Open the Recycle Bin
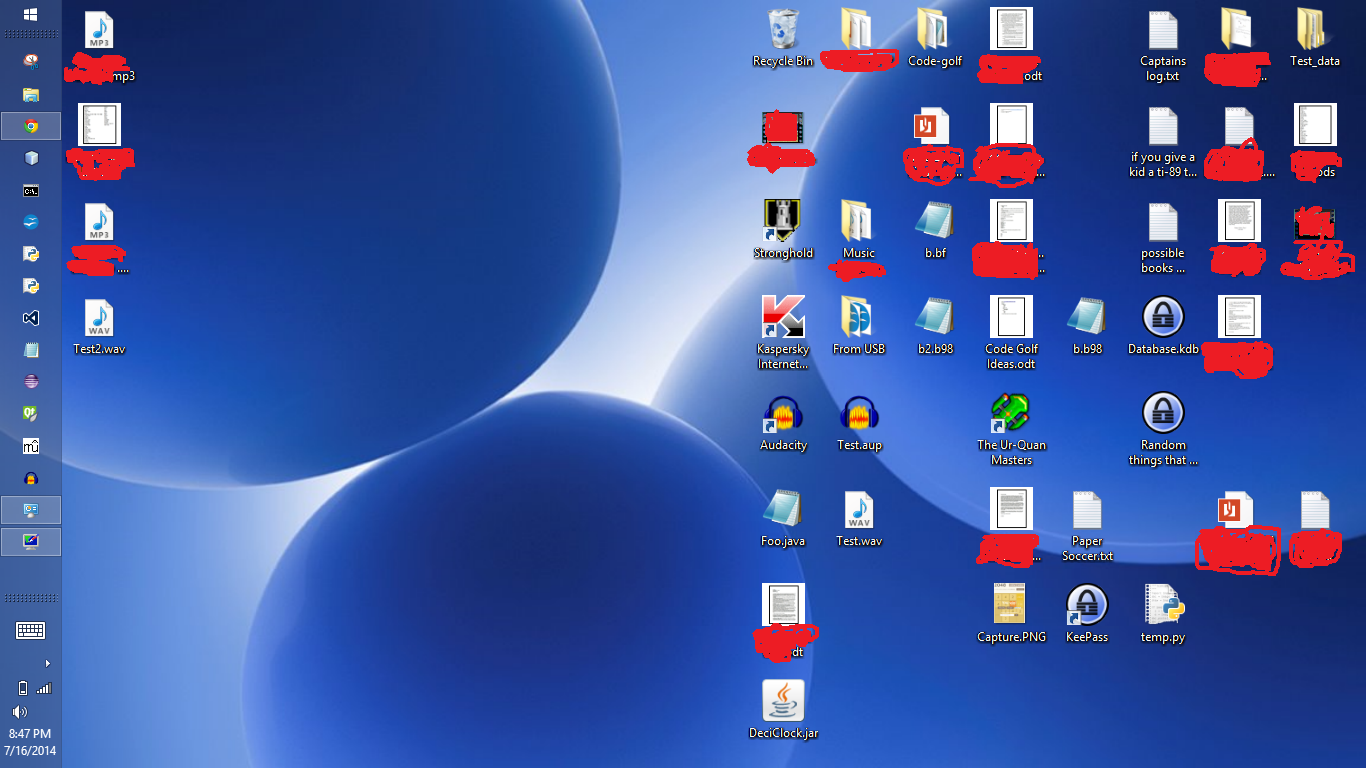The width and height of the screenshot is (1366, 768). (783, 30)
